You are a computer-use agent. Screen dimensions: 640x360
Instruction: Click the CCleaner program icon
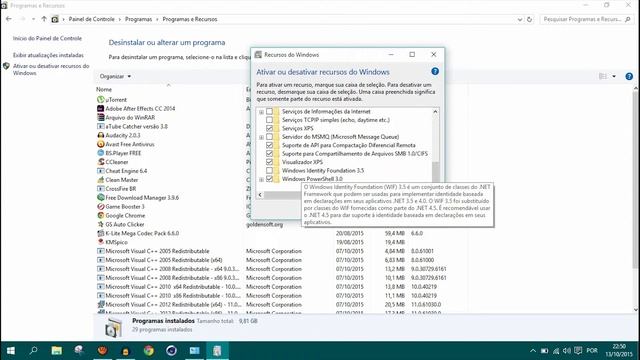click(100, 162)
